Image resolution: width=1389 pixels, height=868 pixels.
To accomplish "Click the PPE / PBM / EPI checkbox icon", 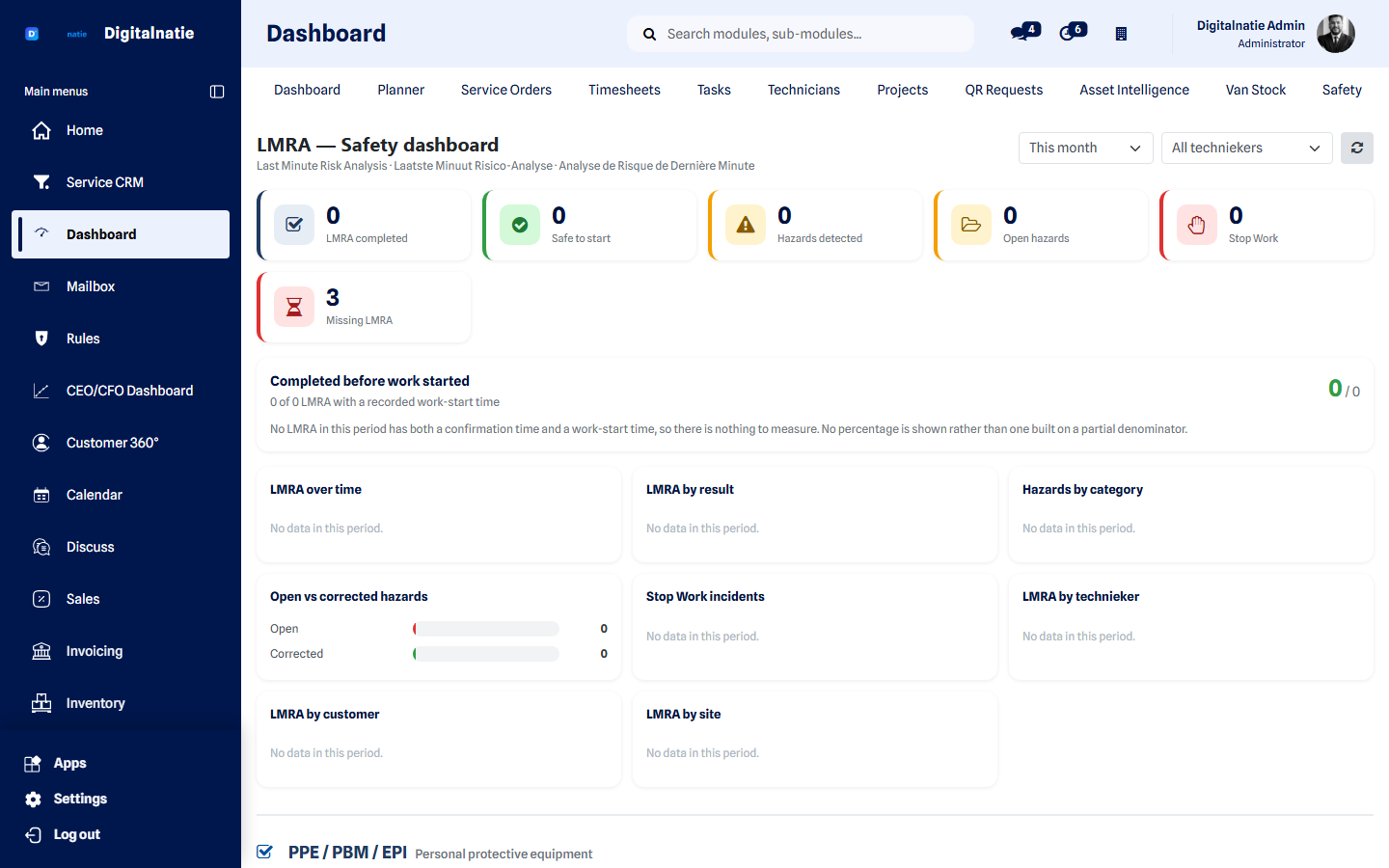I will pos(264,852).
